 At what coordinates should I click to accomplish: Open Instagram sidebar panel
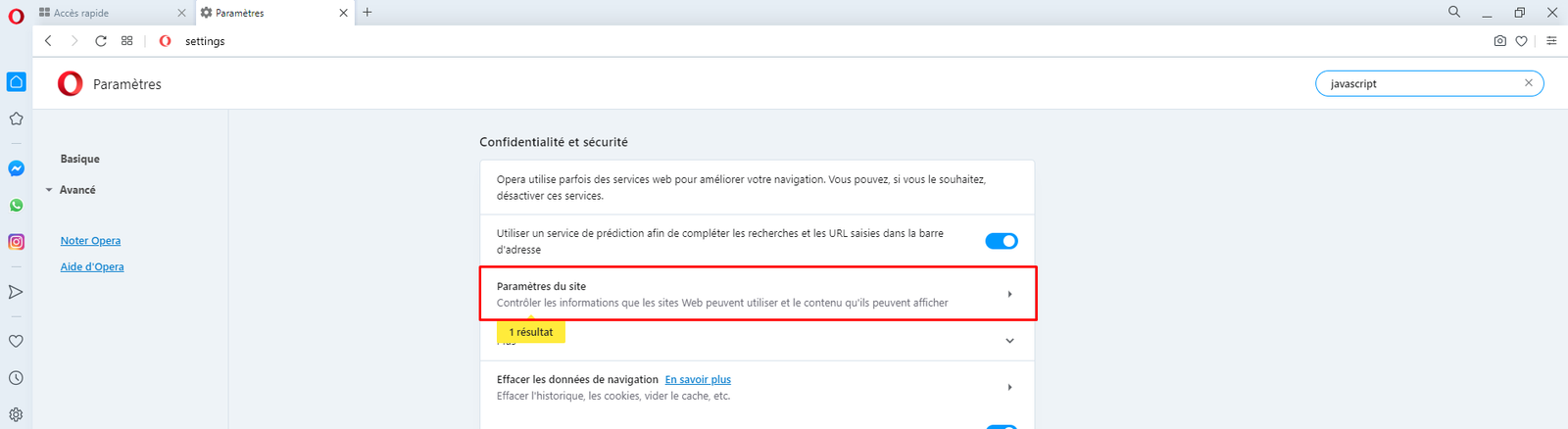point(17,242)
